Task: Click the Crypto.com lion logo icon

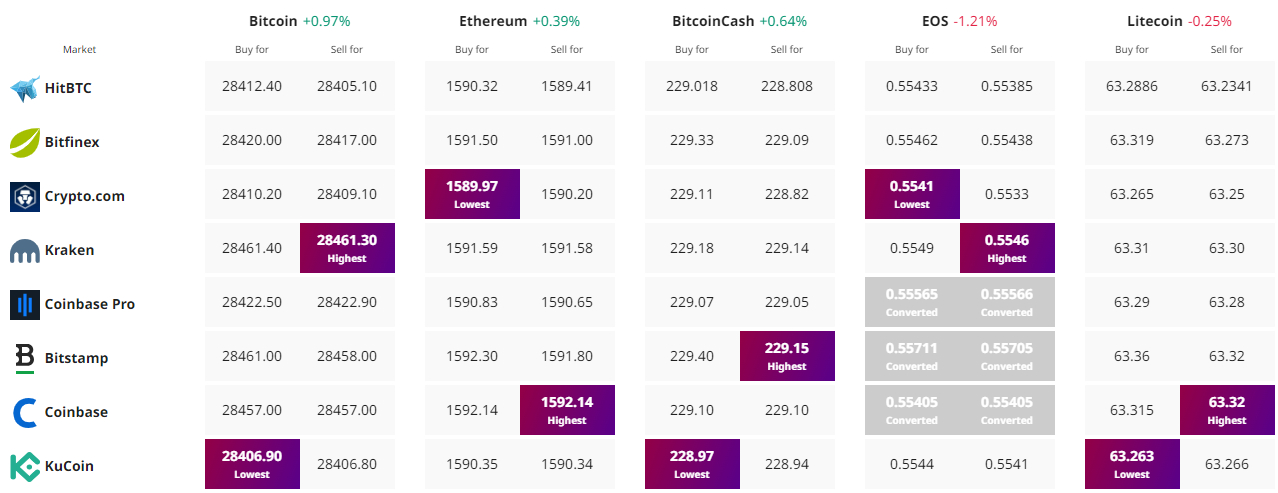Action: tap(24, 196)
